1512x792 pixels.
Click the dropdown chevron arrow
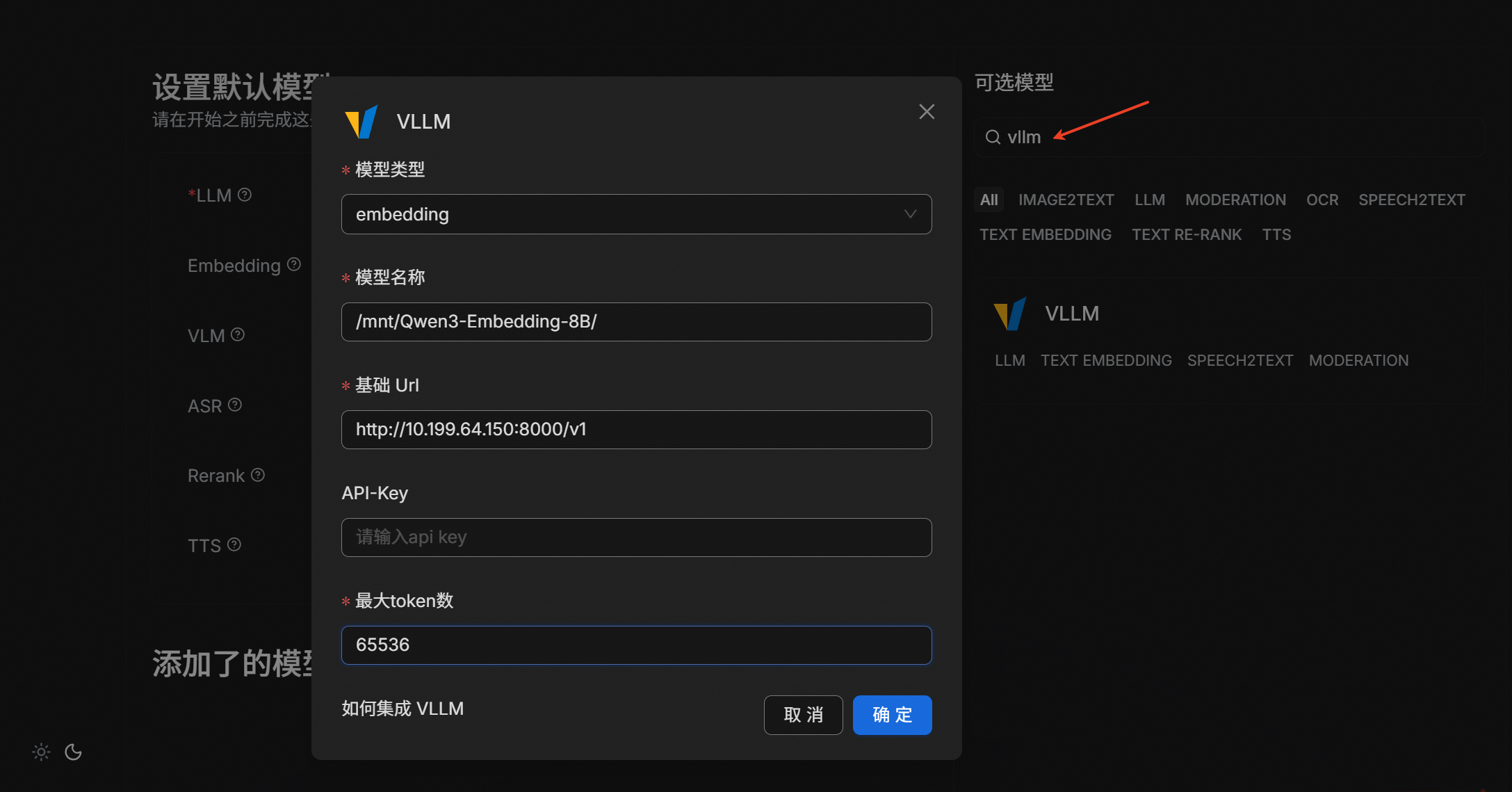point(910,214)
